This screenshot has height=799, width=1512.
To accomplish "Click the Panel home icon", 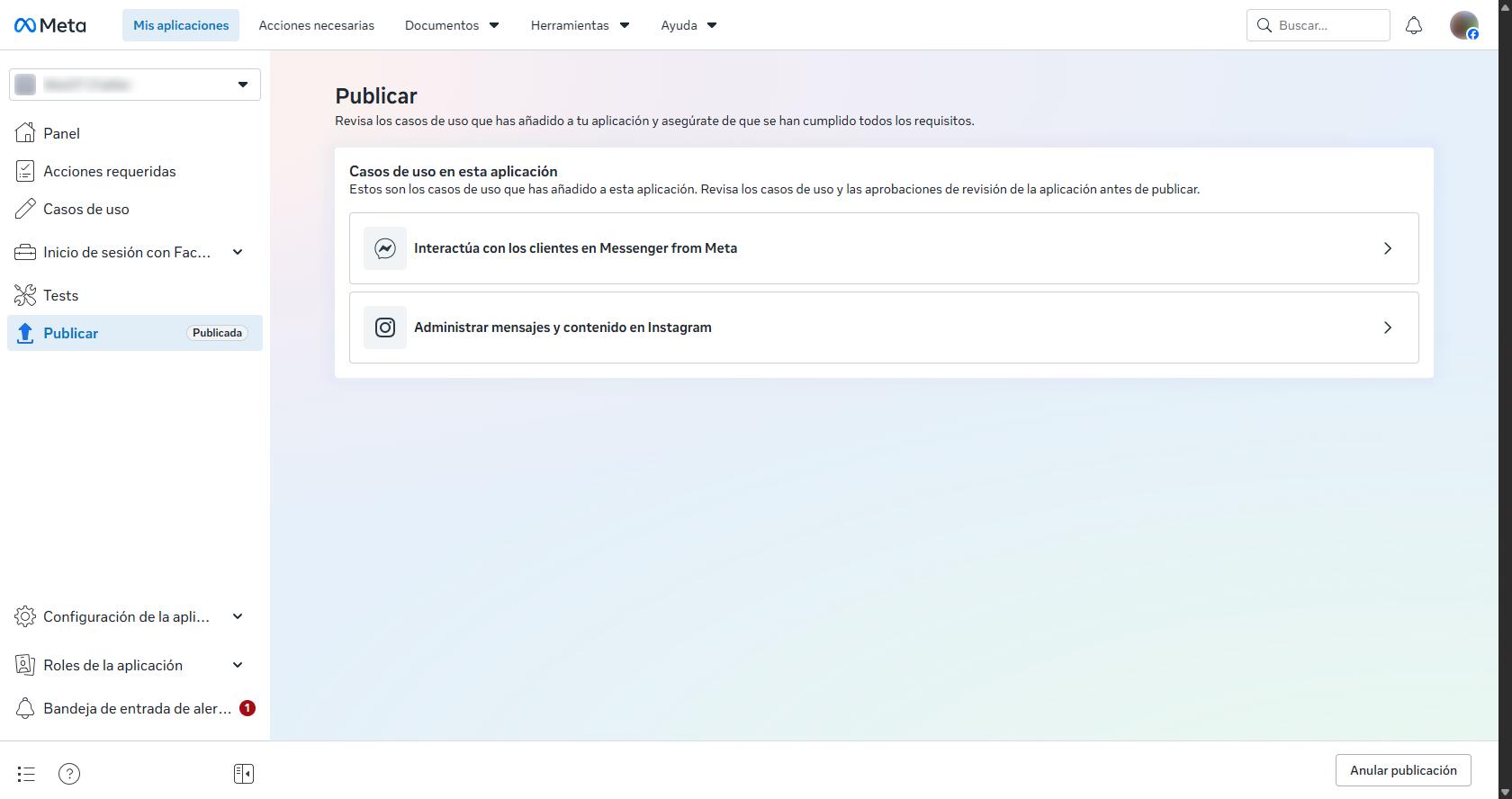I will click(25, 133).
